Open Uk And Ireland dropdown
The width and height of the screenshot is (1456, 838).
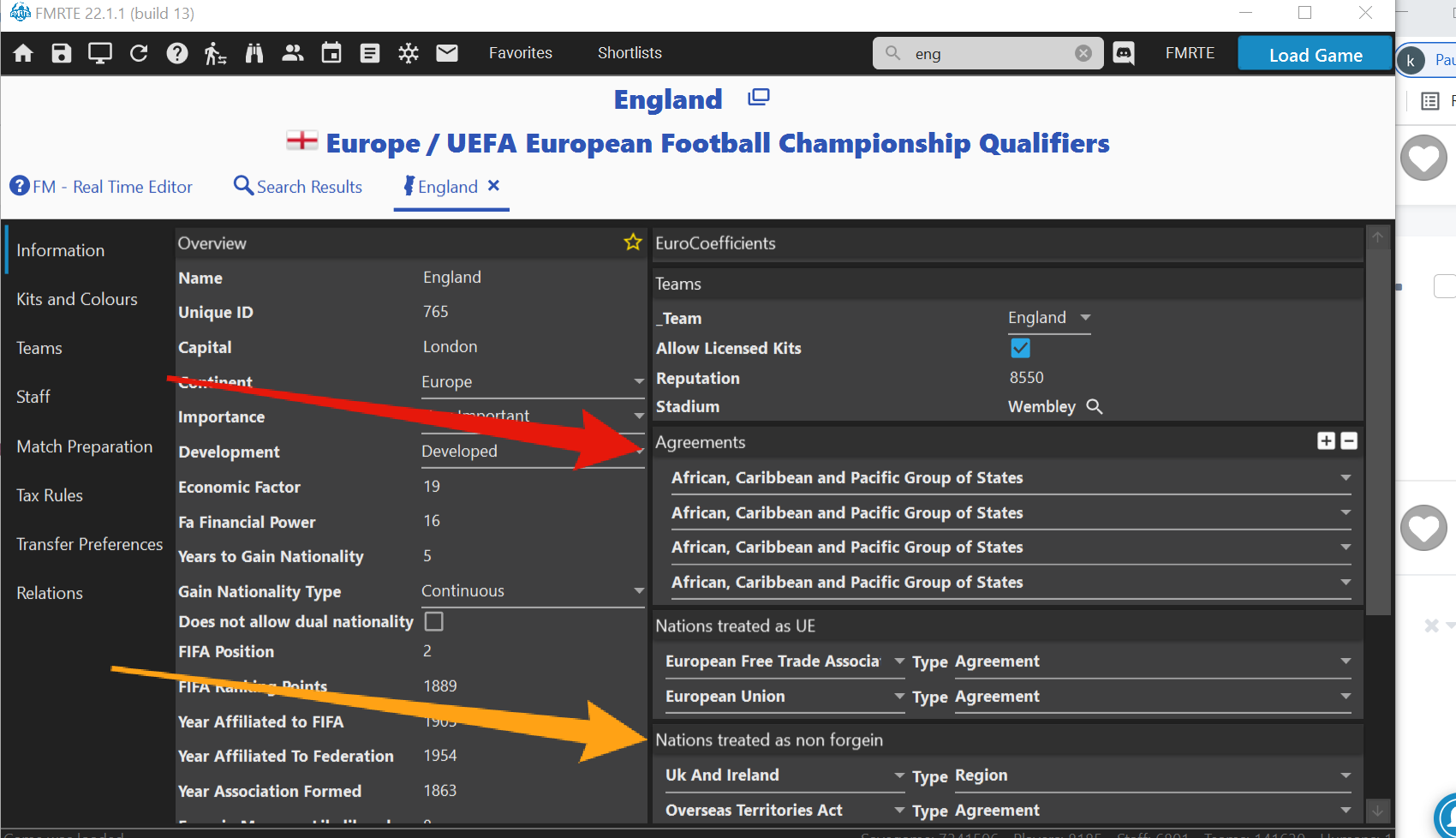point(785,775)
